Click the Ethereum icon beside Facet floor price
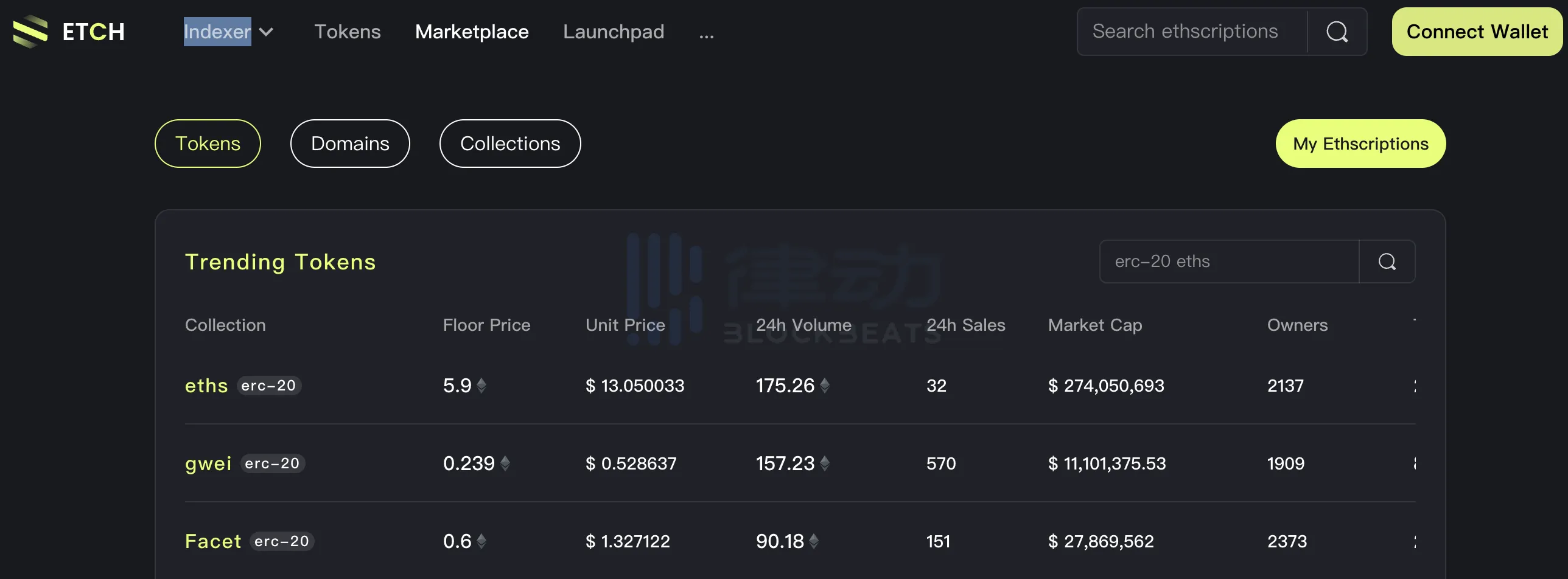The width and height of the screenshot is (1568, 579). [x=481, y=541]
